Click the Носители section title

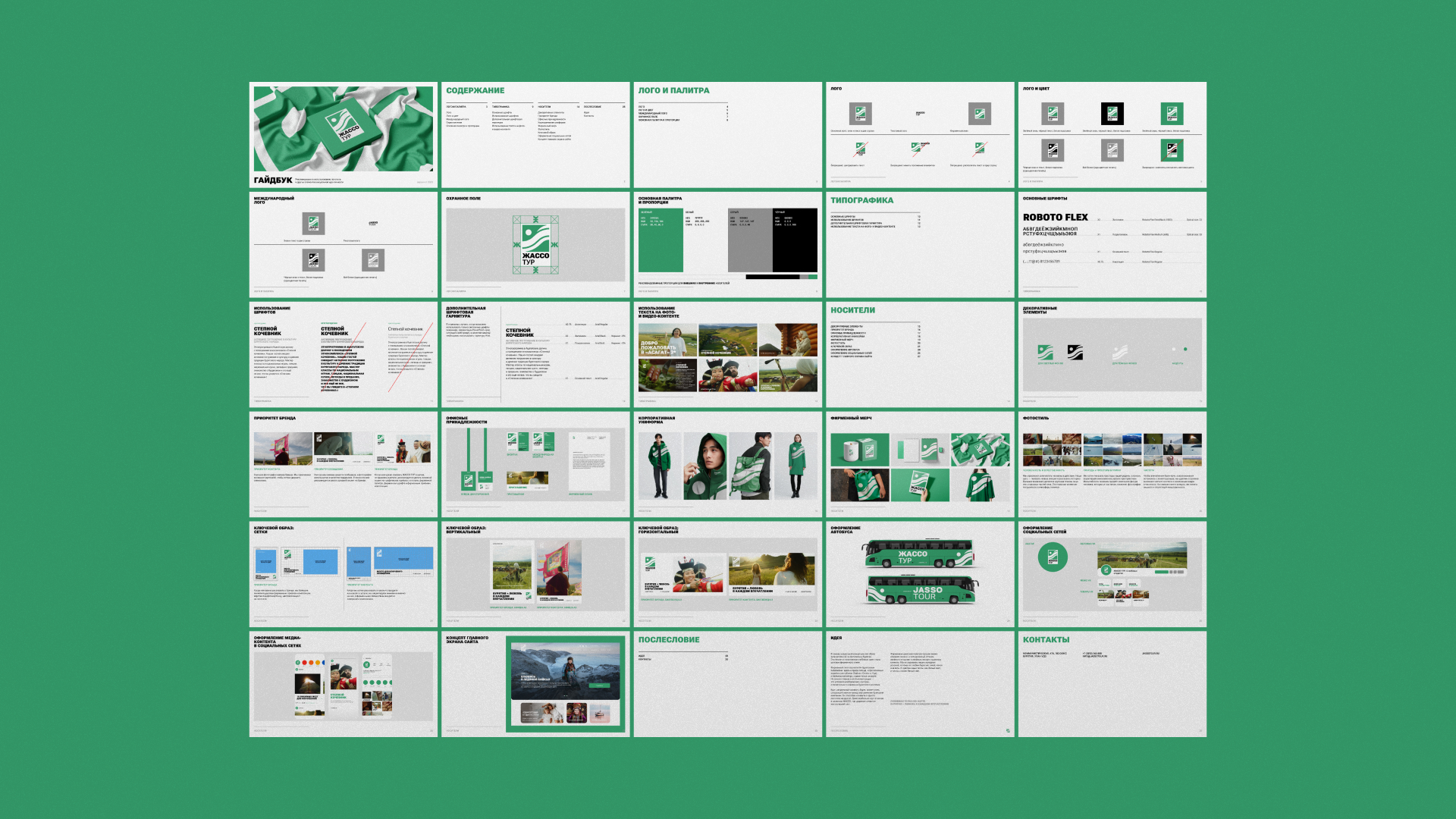pos(852,310)
